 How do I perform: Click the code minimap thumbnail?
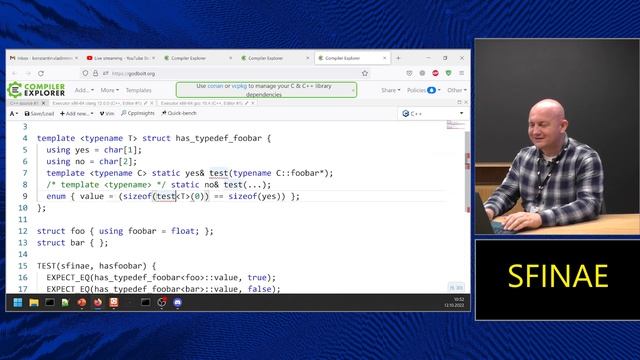(x=455, y=125)
